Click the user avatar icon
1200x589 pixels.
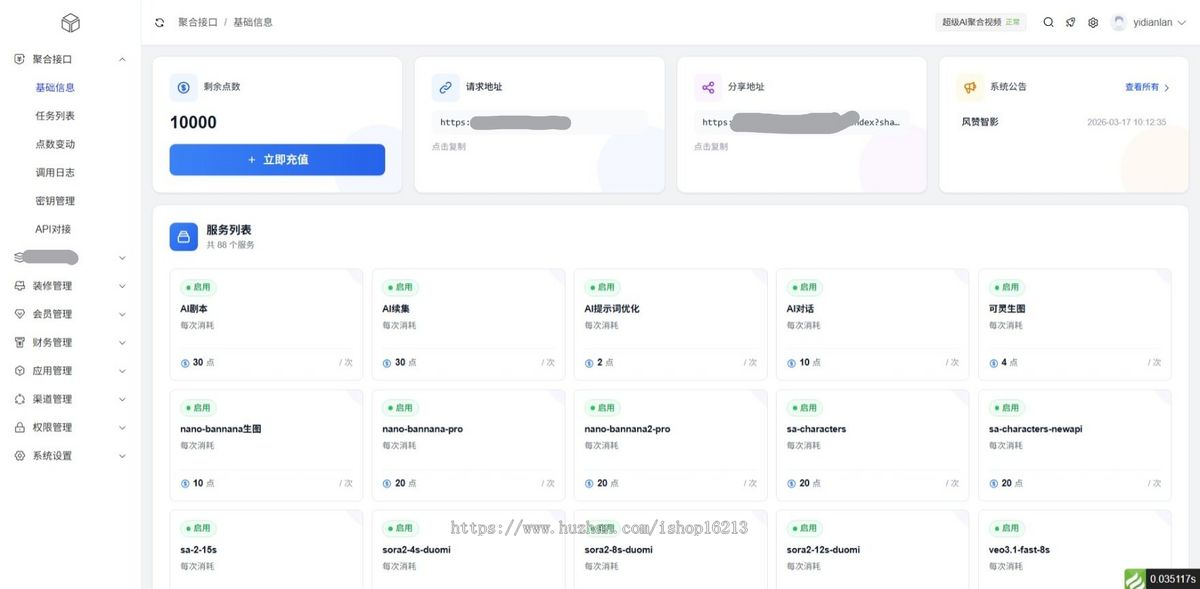click(1119, 22)
